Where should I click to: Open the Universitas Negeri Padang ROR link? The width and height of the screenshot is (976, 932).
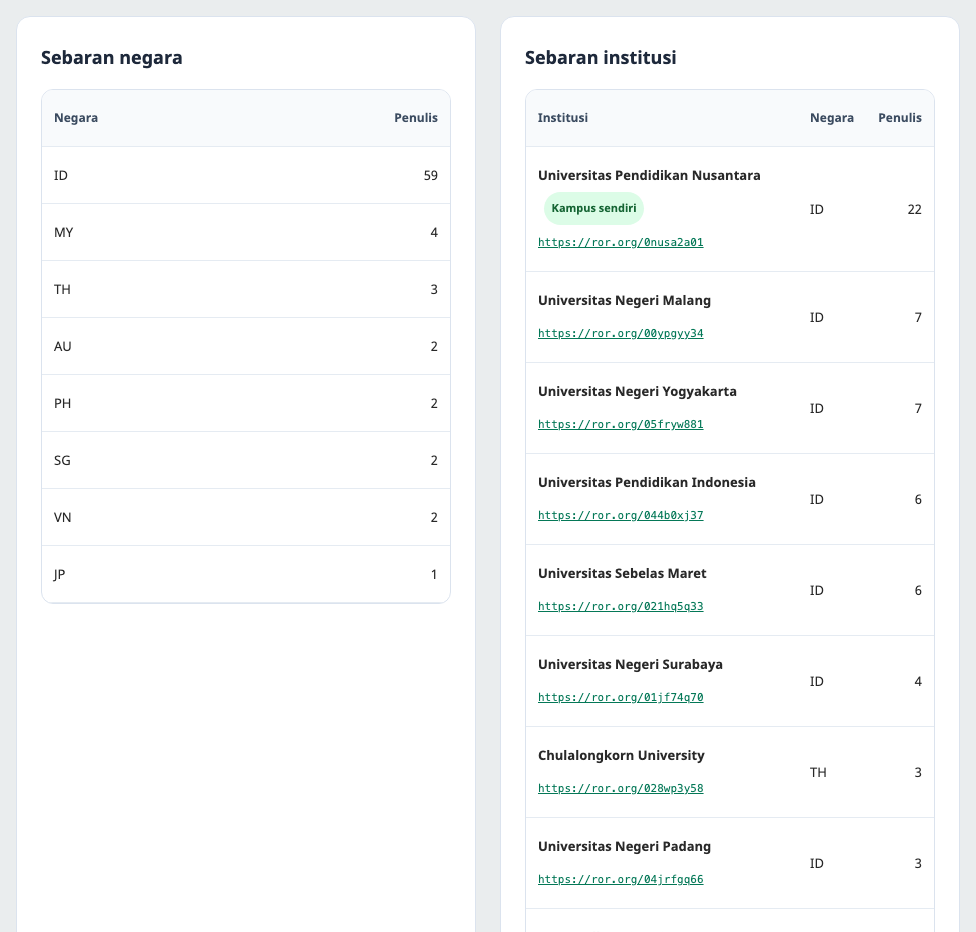pyautogui.click(x=621, y=878)
